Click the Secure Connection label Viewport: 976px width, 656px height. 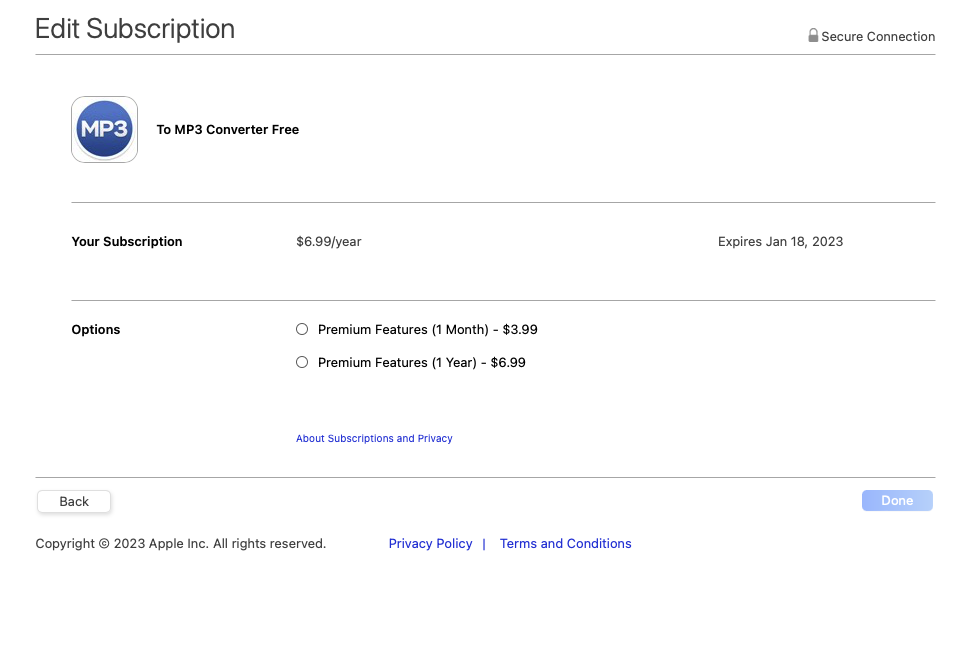point(876,36)
